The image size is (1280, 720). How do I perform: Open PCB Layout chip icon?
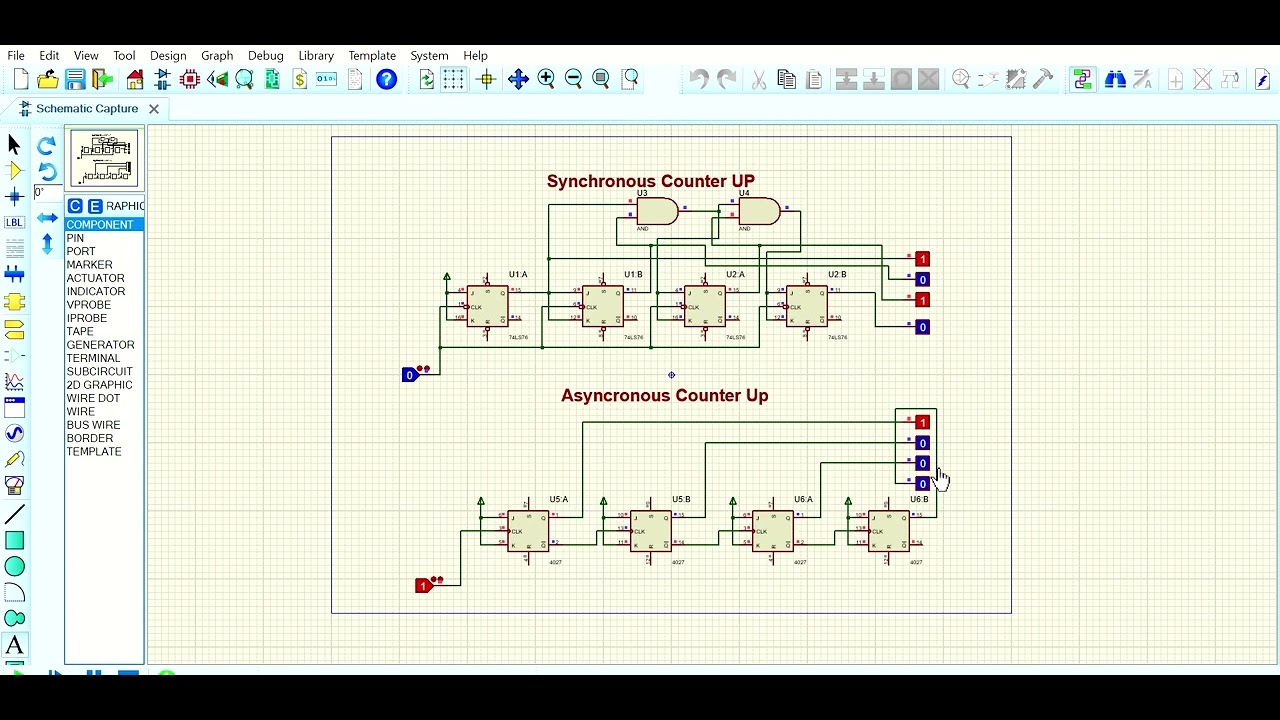[x=190, y=80]
